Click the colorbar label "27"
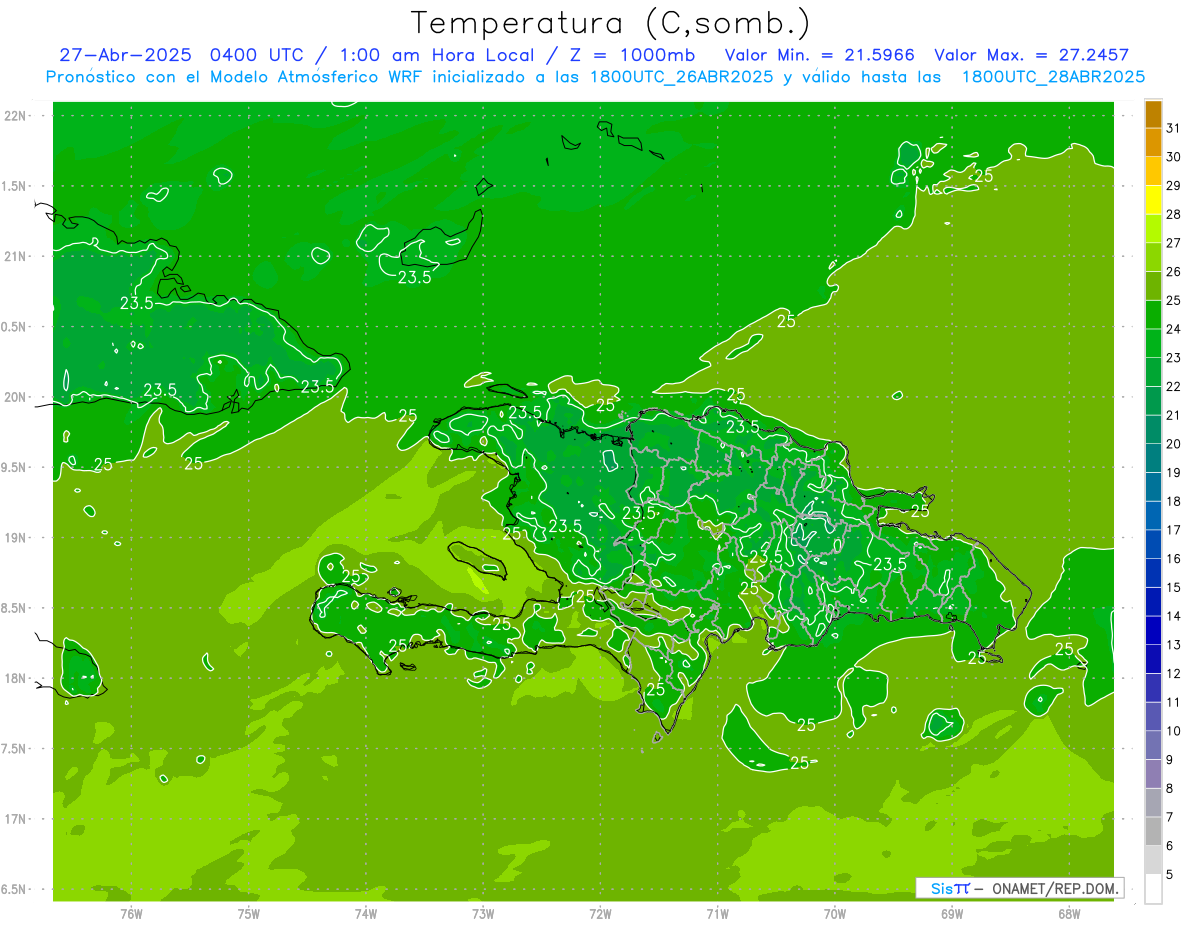The height and width of the screenshot is (927, 1200). point(1174,243)
